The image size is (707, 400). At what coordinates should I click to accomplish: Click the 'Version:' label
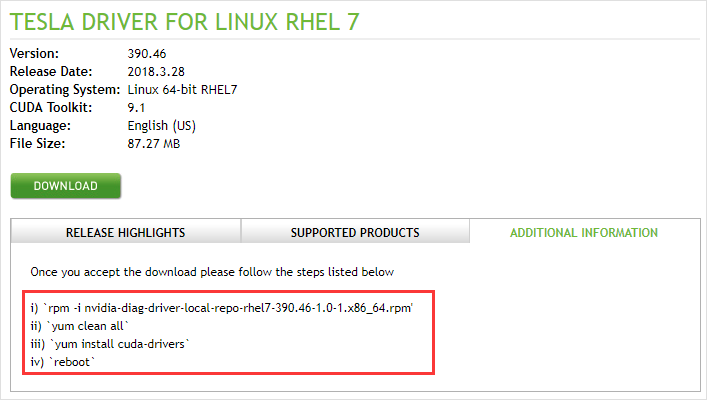point(34,54)
